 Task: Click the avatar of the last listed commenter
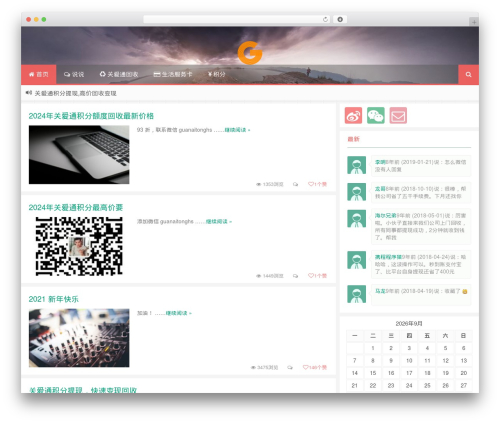tap(356, 294)
